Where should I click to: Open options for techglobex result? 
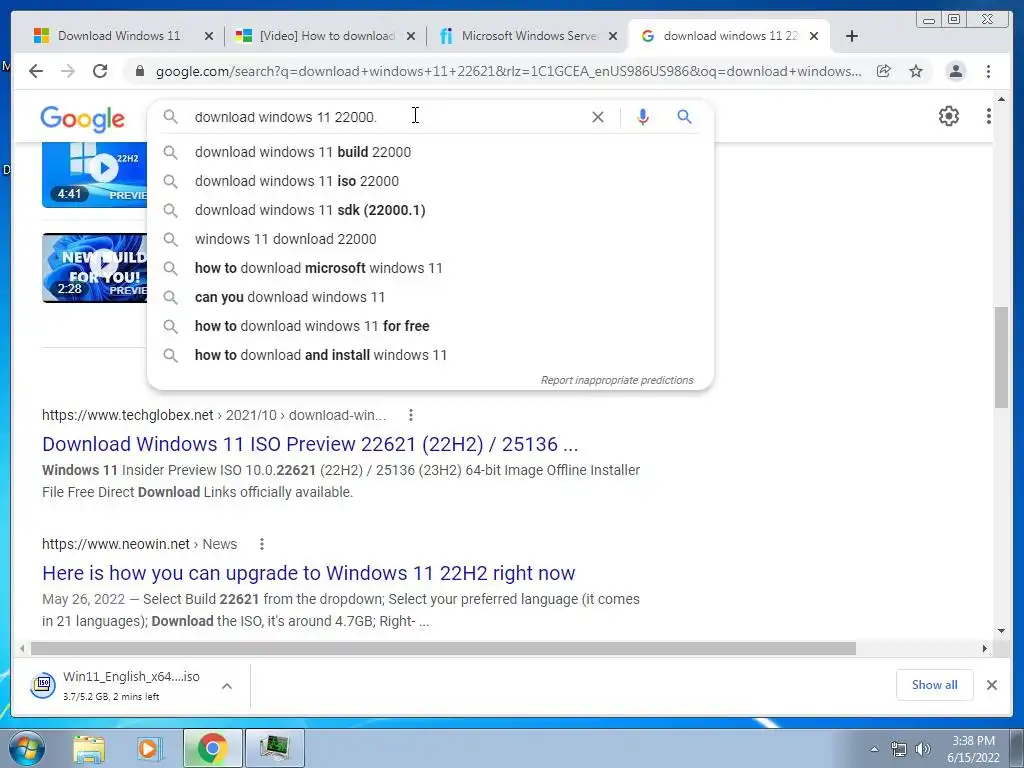tap(410, 415)
